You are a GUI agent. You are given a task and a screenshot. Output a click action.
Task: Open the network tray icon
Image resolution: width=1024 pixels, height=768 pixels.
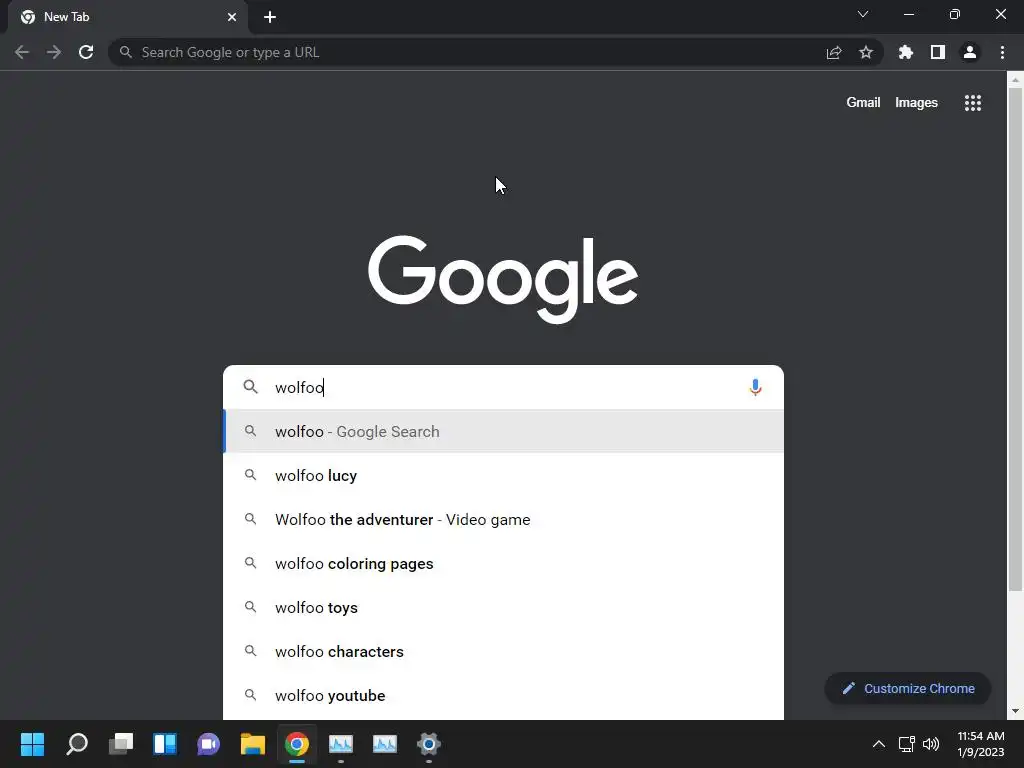[x=906, y=744]
